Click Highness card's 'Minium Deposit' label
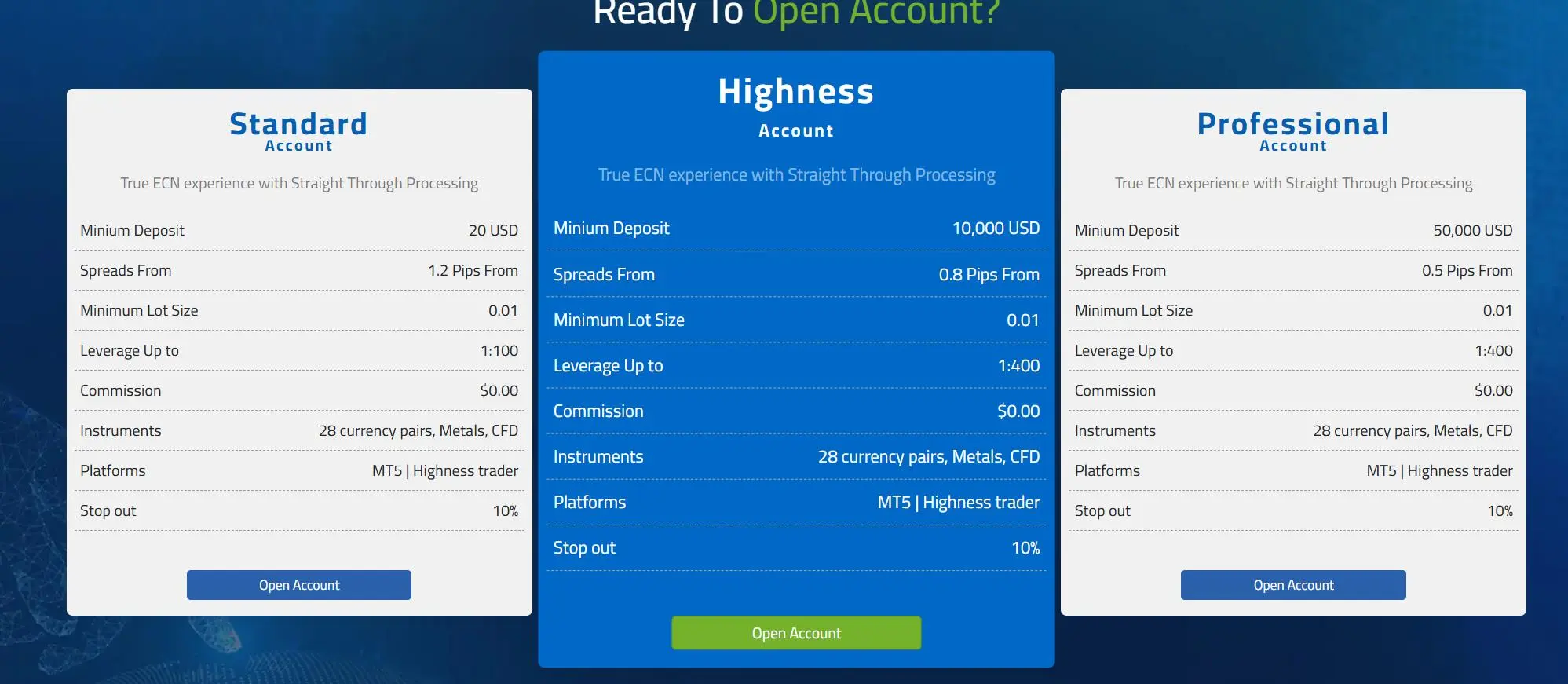 [612, 229]
